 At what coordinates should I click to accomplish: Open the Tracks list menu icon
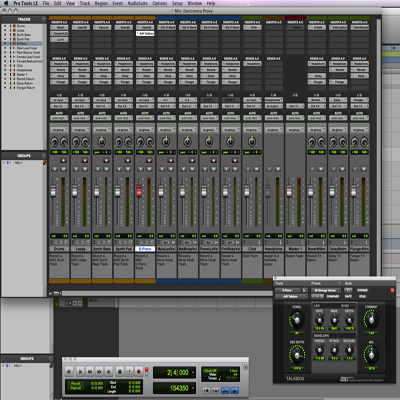click(x=44, y=19)
